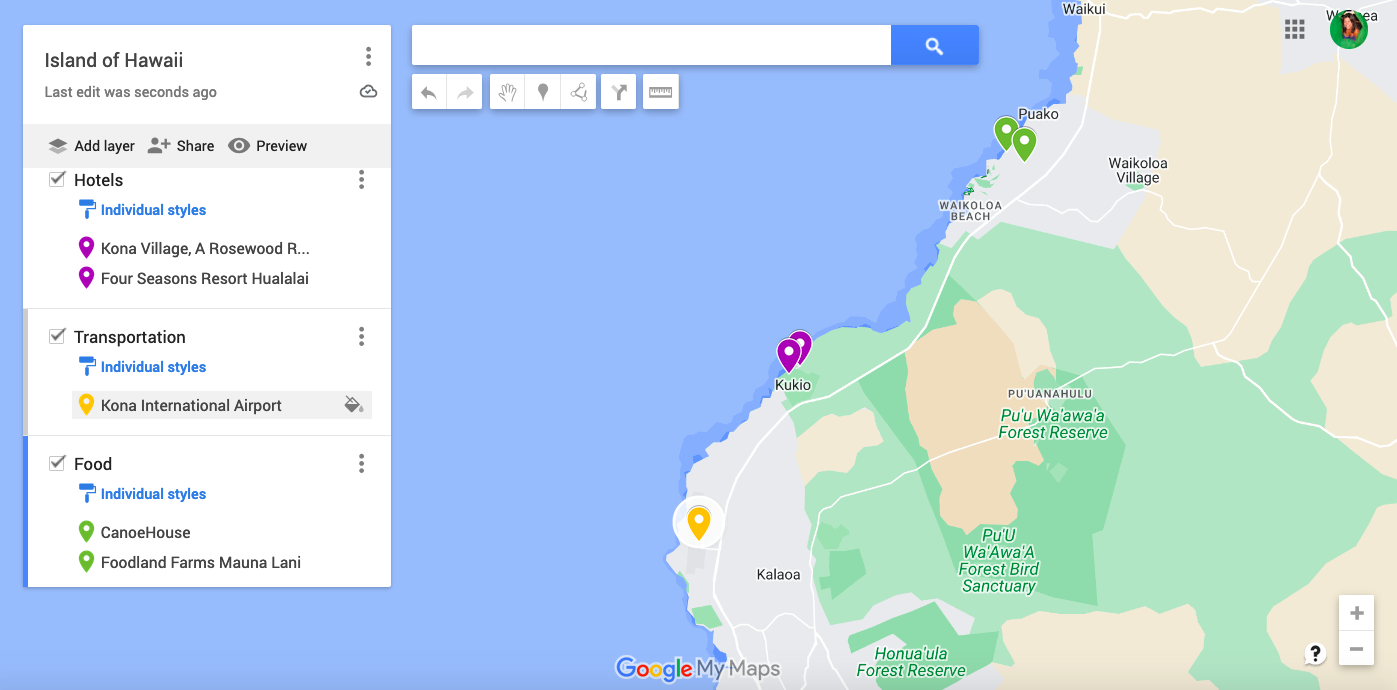The image size is (1397, 690).
Task: Open the Google apps grid menu
Action: coord(1295,30)
